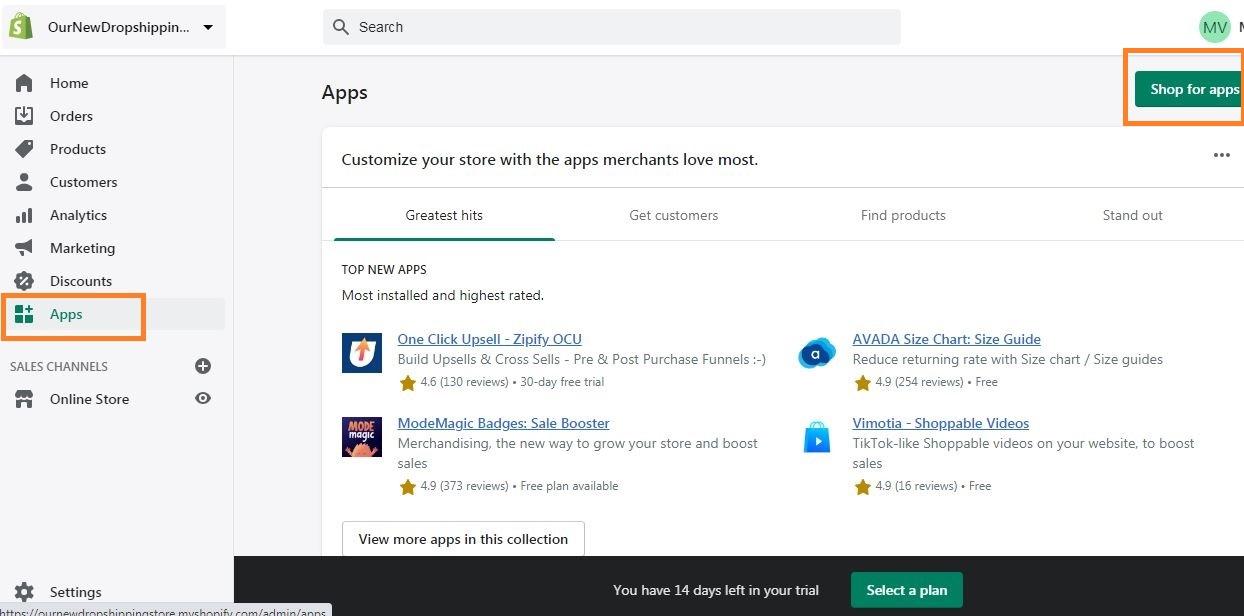Open Online Store sales channel
The height and width of the screenshot is (616, 1244).
(x=90, y=399)
